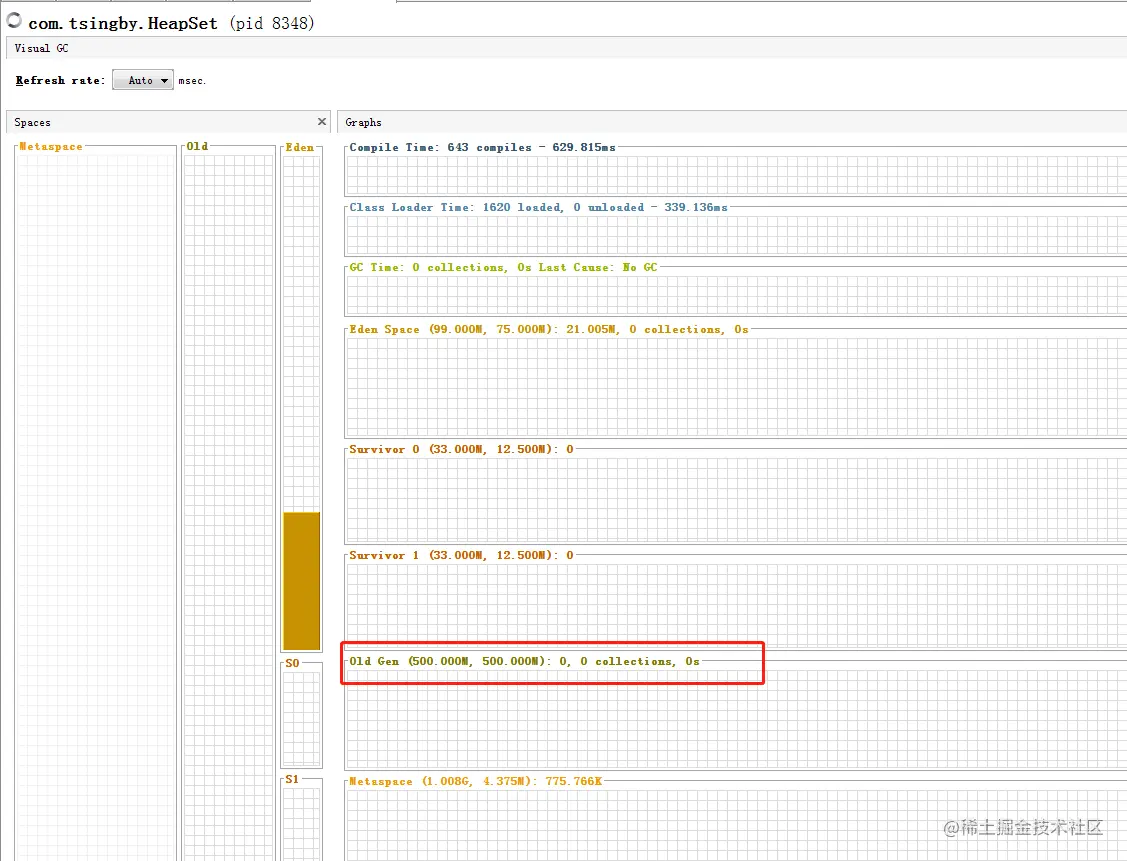Open the Refresh rate Auto dropdown

tap(142, 80)
